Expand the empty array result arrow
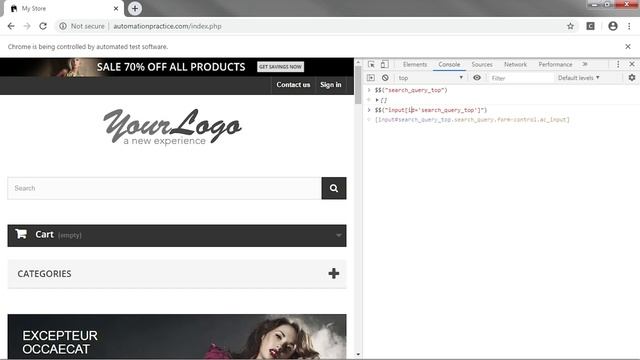640x360 pixels. [377, 100]
